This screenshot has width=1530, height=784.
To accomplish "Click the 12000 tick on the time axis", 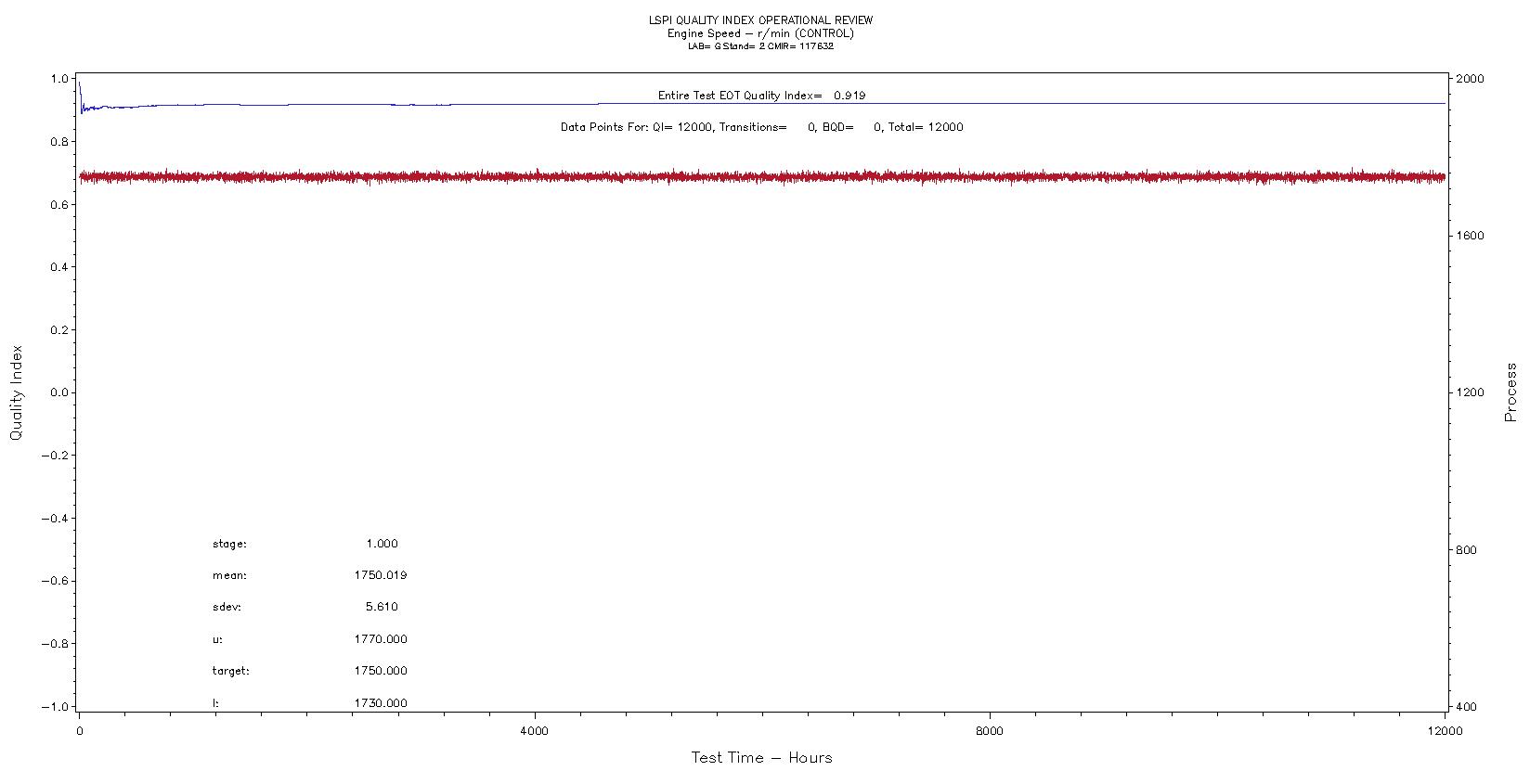I will point(1445,731).
